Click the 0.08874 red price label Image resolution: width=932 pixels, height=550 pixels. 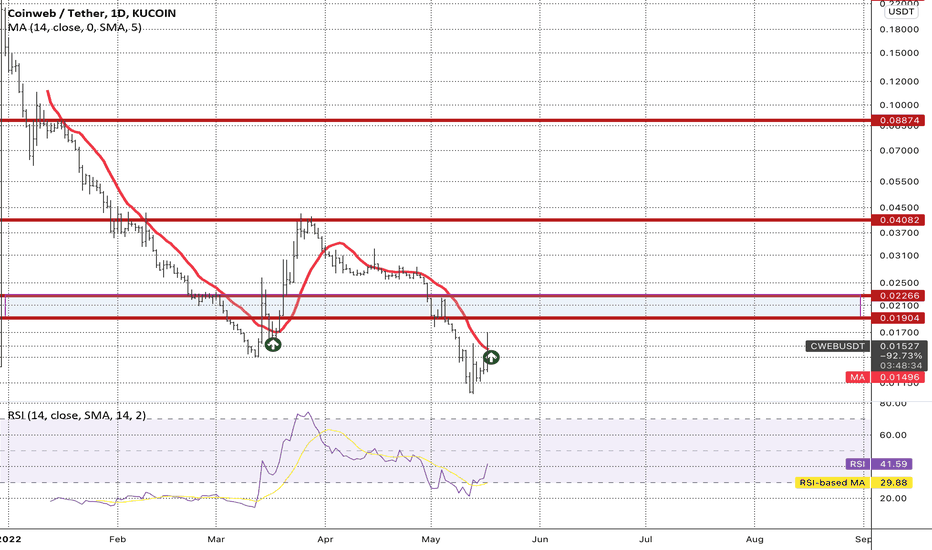pos(899,121)
